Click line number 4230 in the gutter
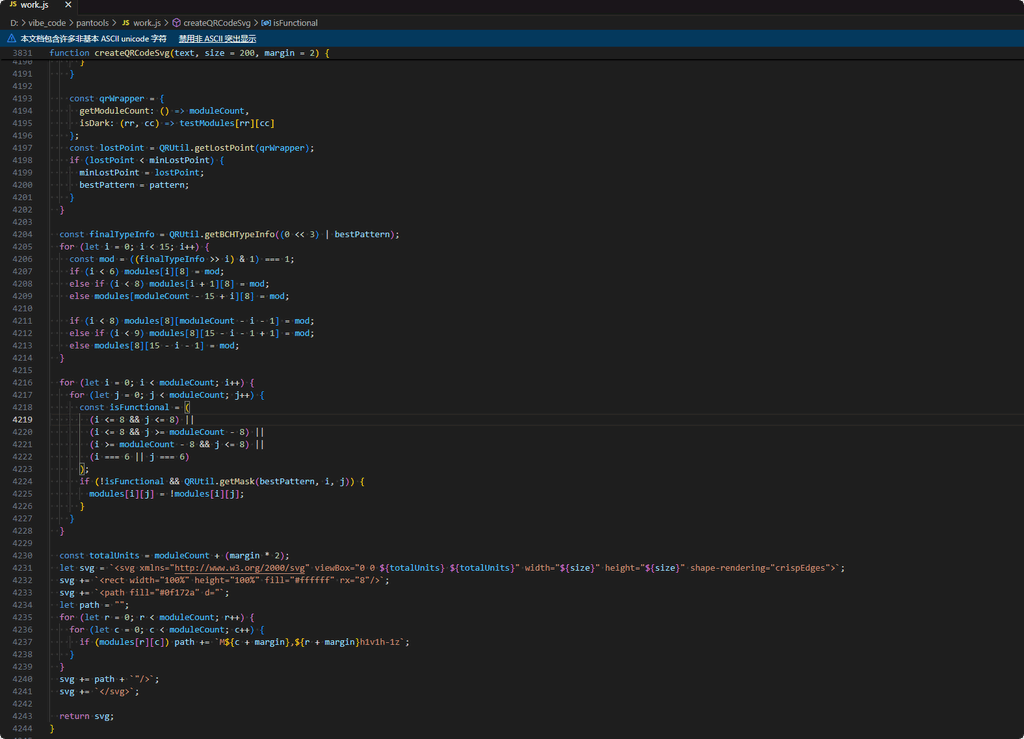The width and height of the screenshot is (1024, 739). pyautogui.click(x=22, y=556)
